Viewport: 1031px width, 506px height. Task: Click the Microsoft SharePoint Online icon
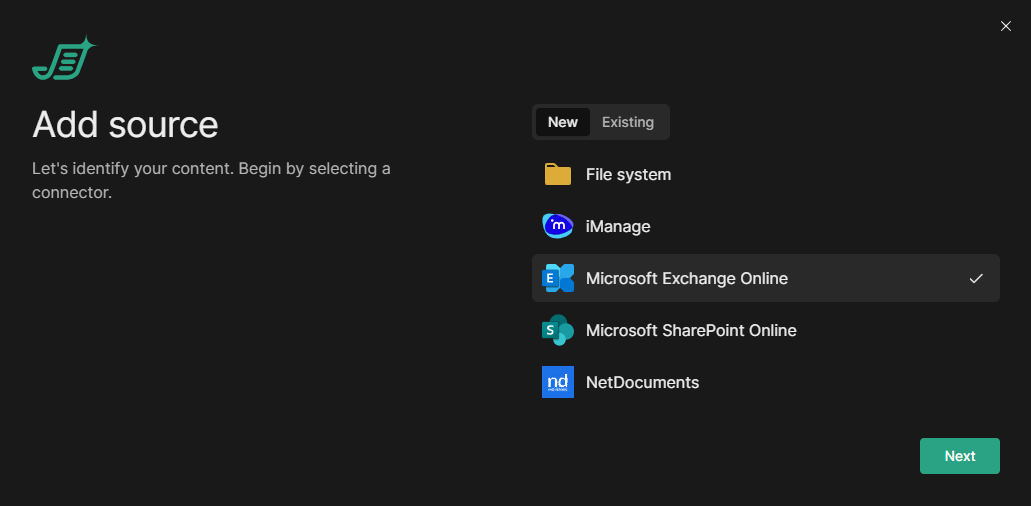(557, 330)
